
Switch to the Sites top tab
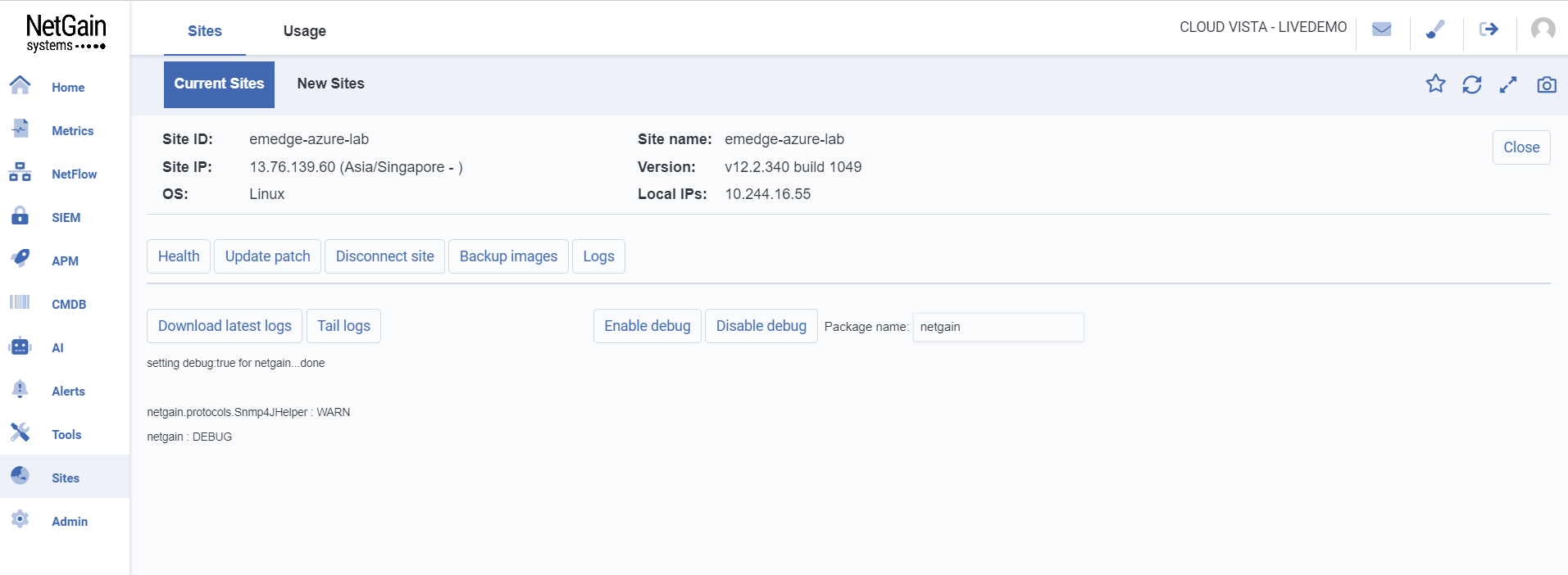coord(205,31)
